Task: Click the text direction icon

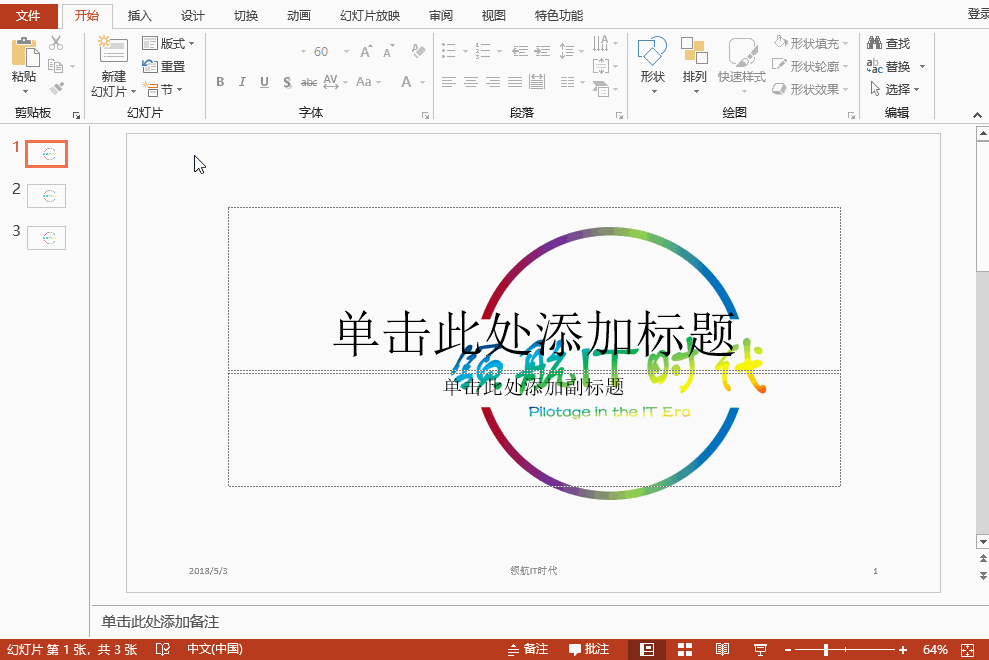Action: (x=601, y=43)
